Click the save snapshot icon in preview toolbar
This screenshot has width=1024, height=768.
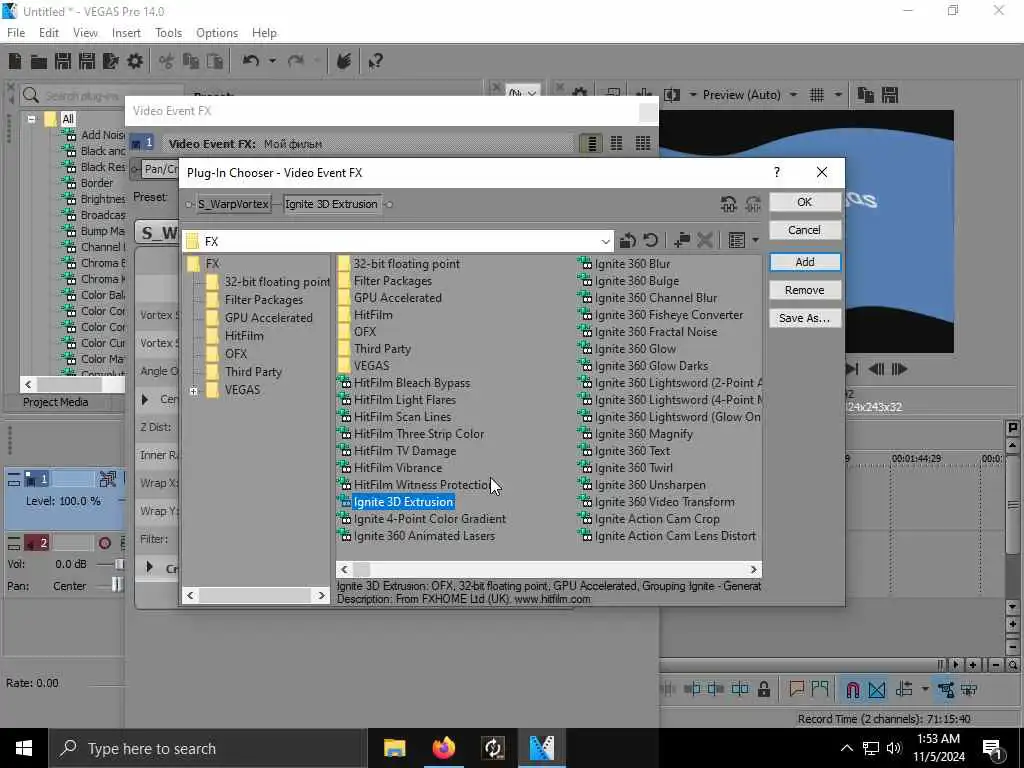point(889,95)
